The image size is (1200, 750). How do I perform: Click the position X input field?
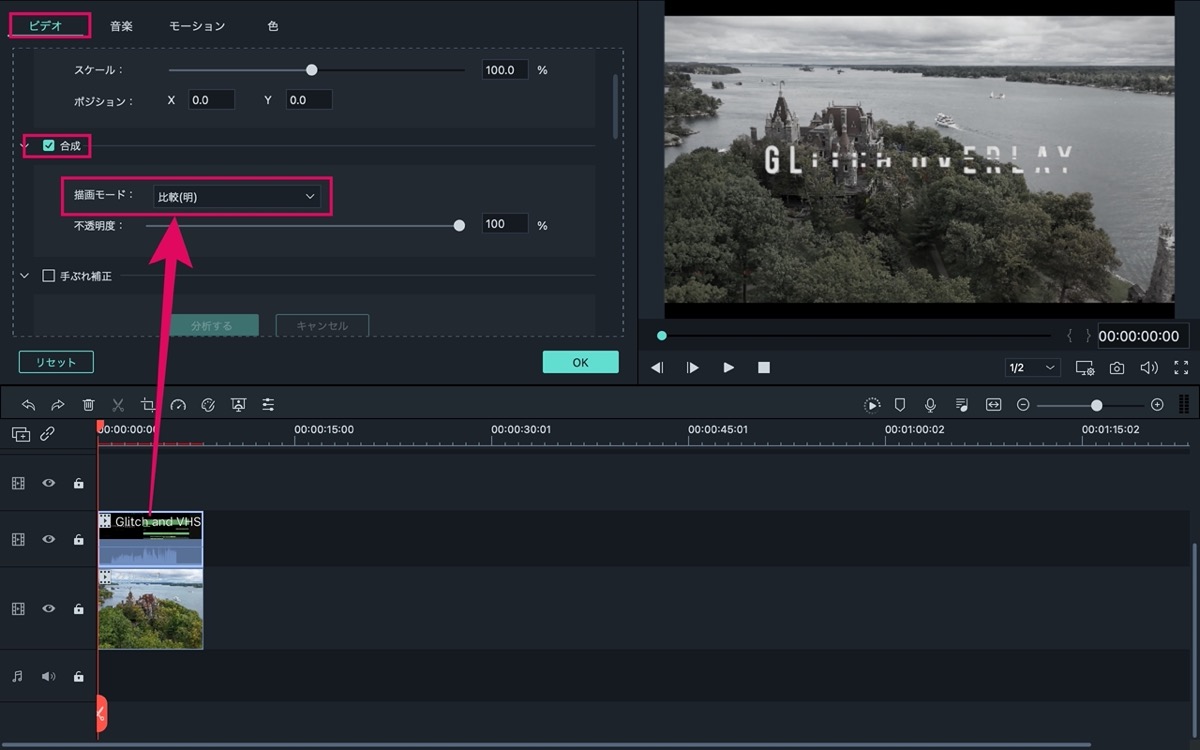[212, 100]
